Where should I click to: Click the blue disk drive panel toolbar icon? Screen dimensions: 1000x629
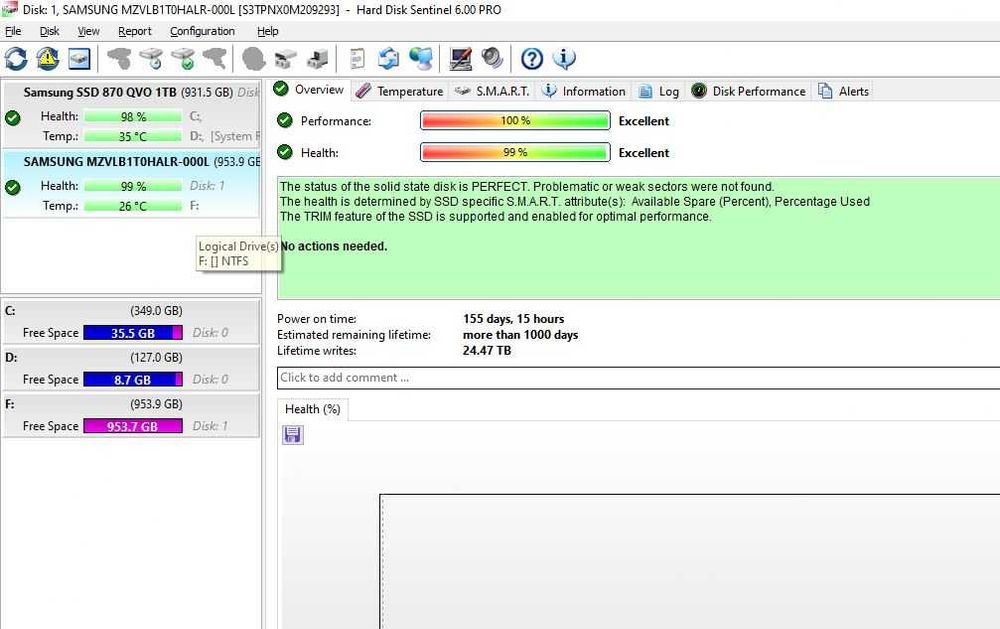(80, 59)
